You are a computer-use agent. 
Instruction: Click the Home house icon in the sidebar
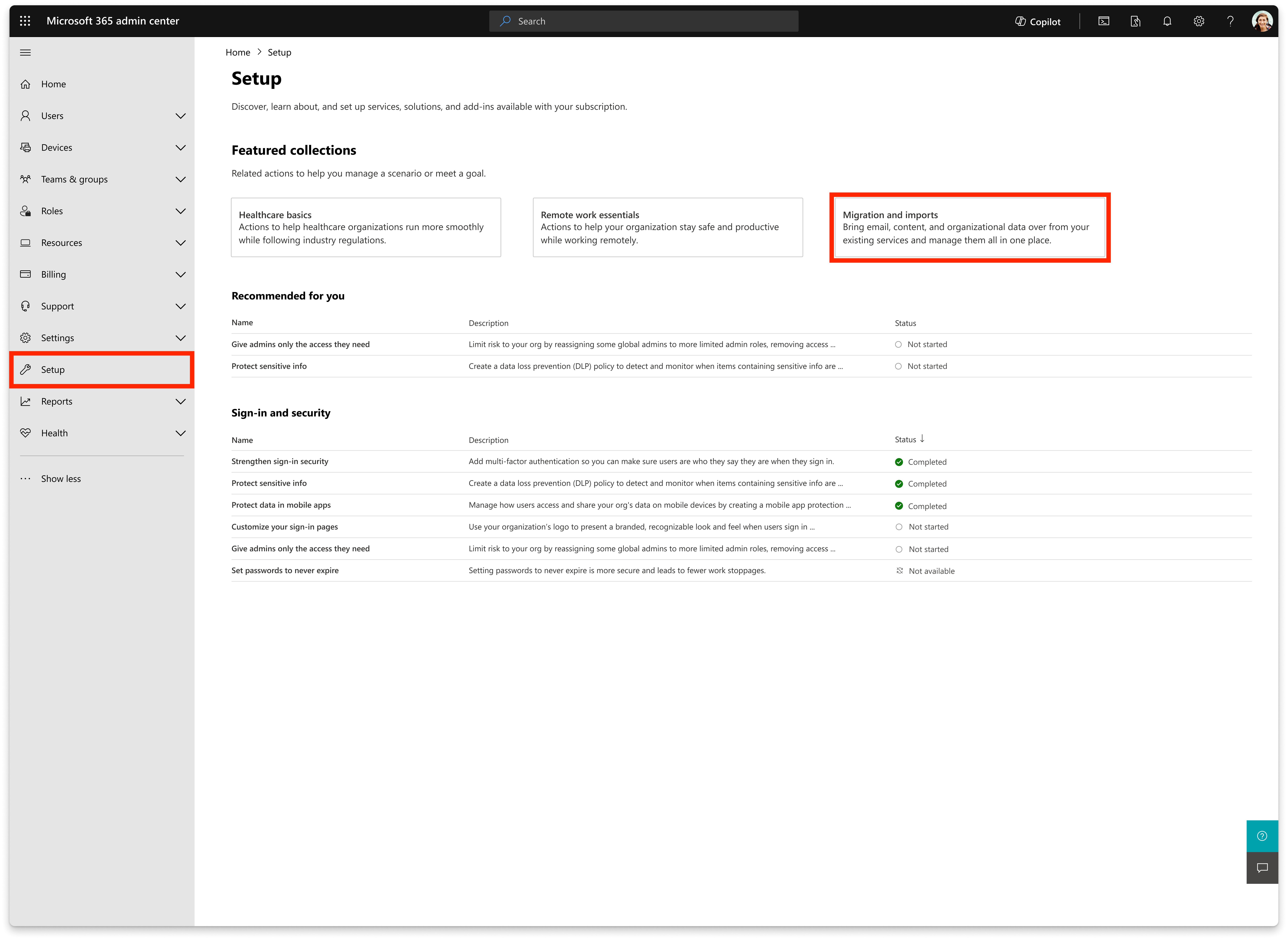pos(26,84)
